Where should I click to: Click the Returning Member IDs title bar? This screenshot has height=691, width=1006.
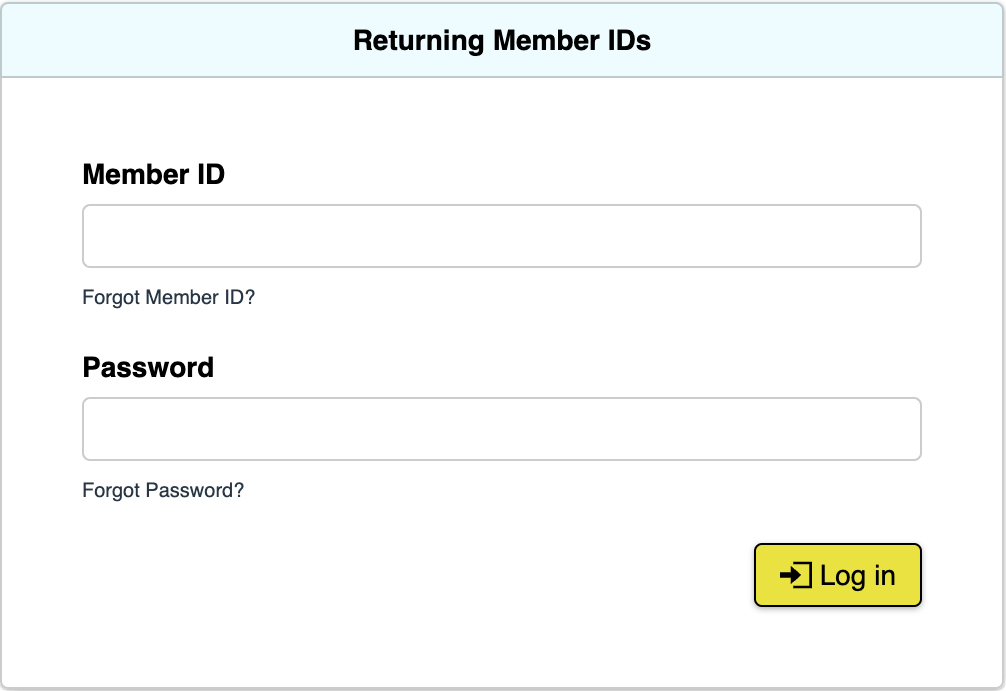[502, 41]
